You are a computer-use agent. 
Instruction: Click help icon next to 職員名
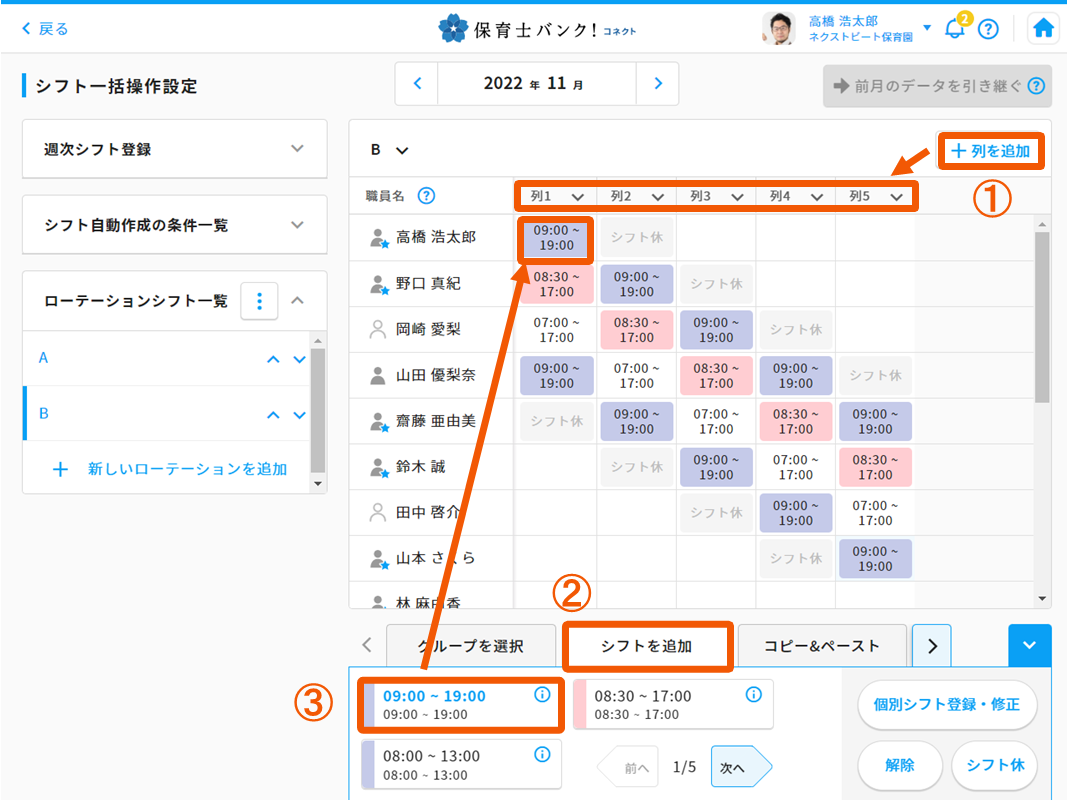click(426, 196)
